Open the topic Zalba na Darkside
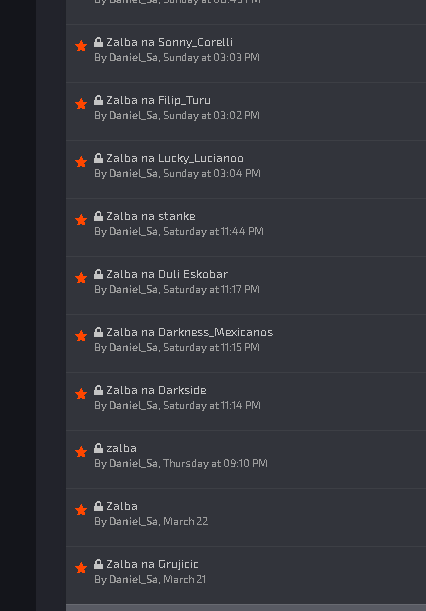This screenshot has width=426, height=611. click(156, 390)
